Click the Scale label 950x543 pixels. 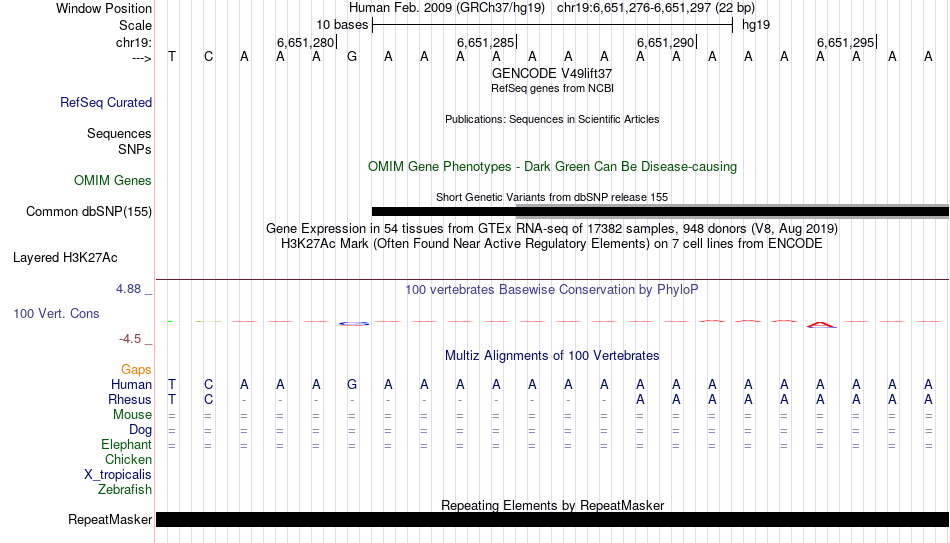[136, 25]
